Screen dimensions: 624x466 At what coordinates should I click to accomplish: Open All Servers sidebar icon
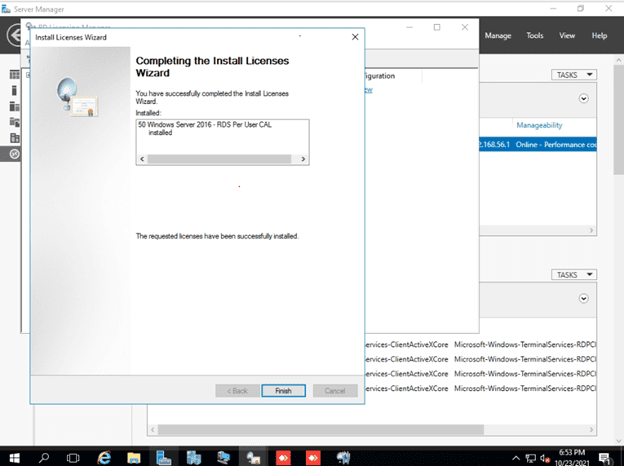pyautogui.click(x=15, y=106)
